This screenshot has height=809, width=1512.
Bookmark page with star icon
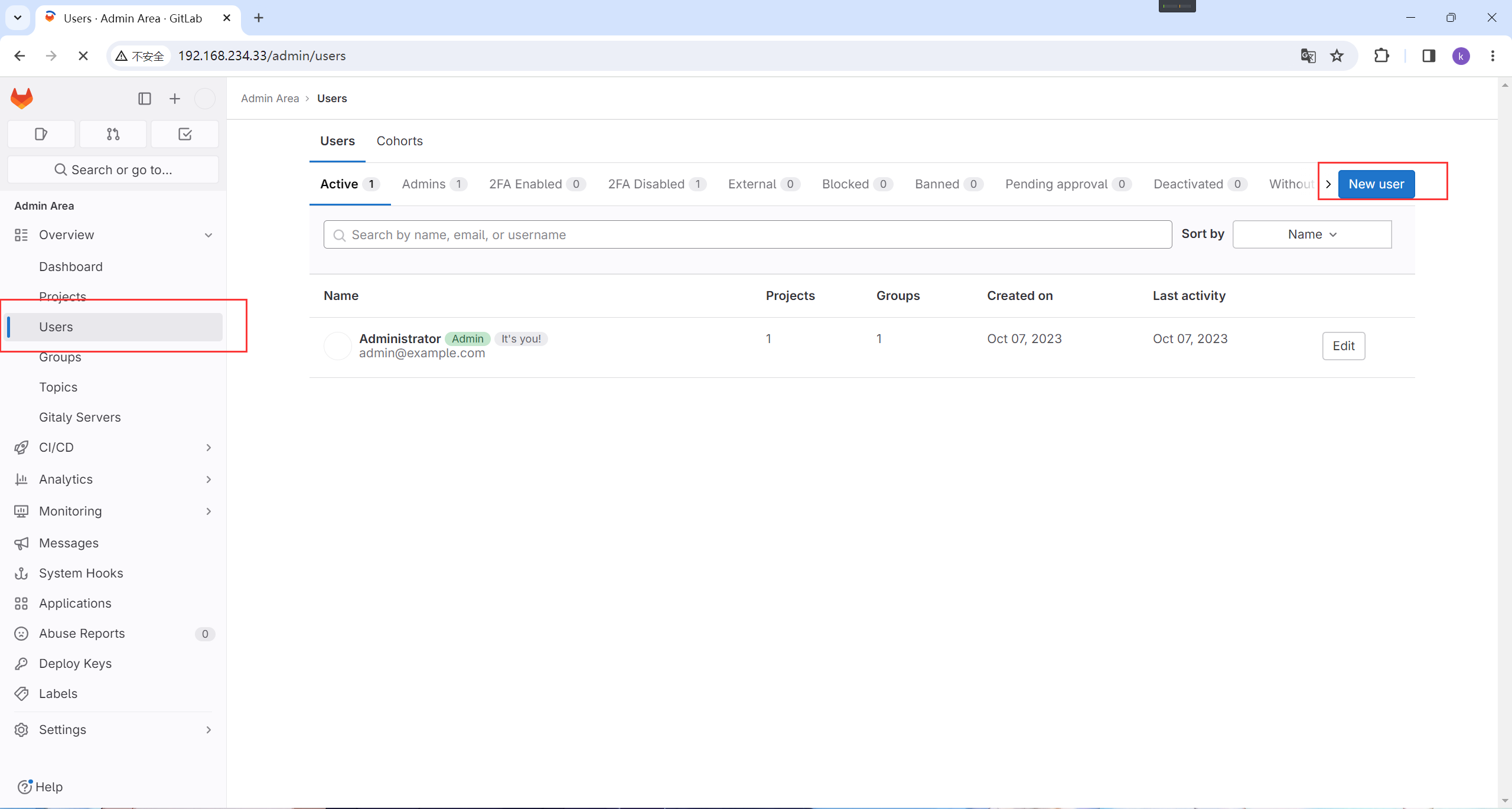[1337, 56]
